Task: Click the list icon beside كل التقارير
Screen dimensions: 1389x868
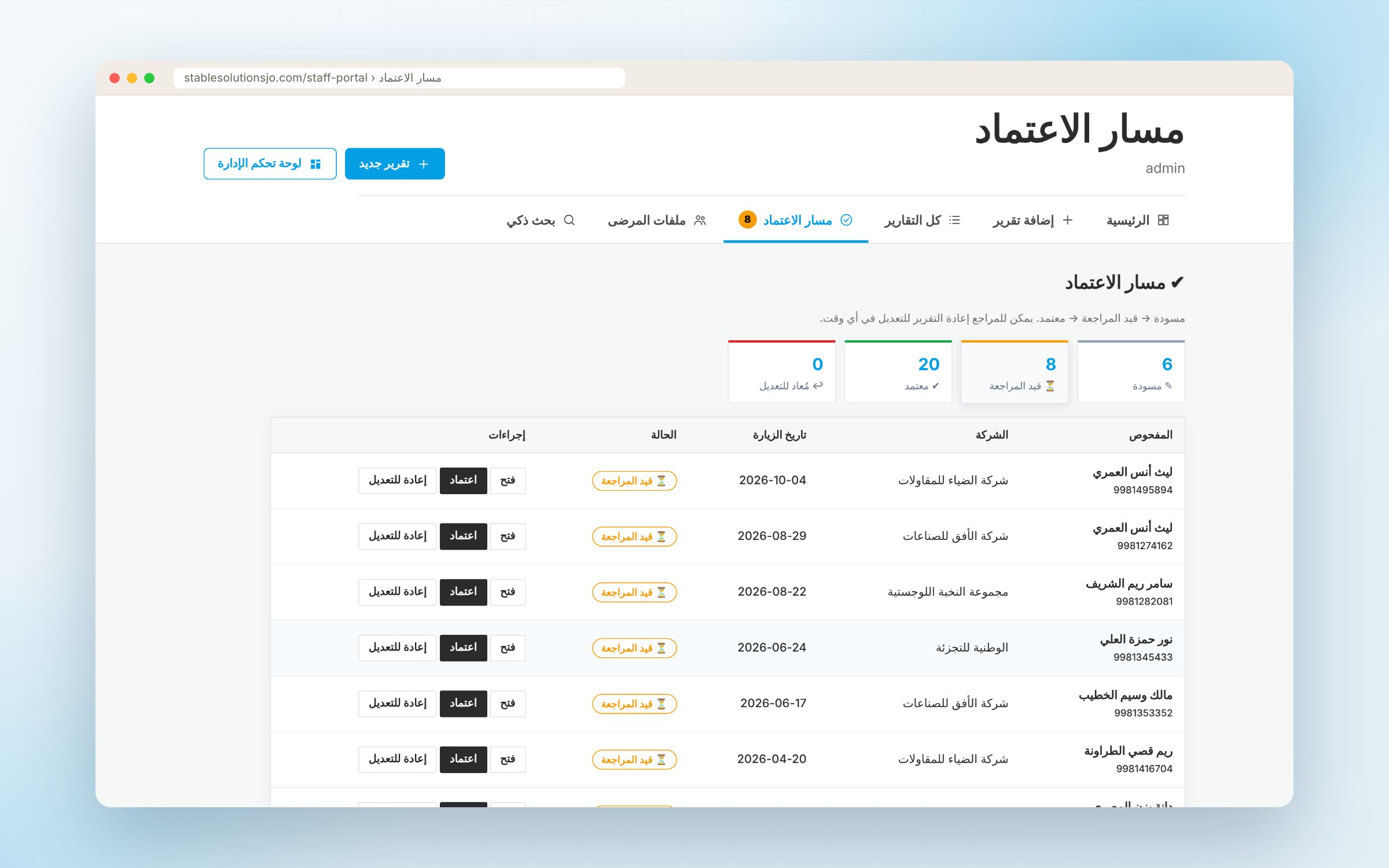Action: 955,220
